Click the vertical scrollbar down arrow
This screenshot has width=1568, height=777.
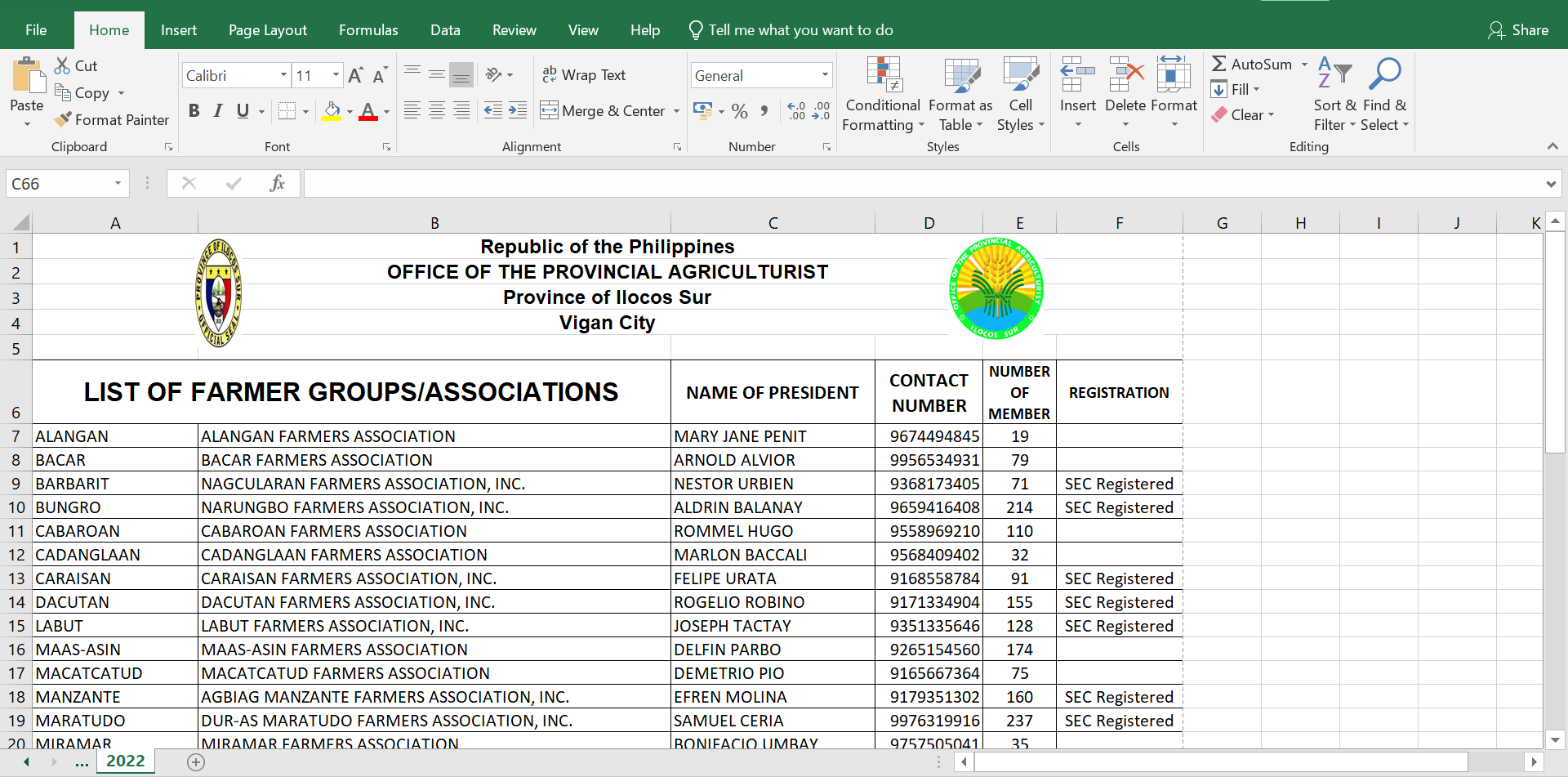coord(1555,740)
